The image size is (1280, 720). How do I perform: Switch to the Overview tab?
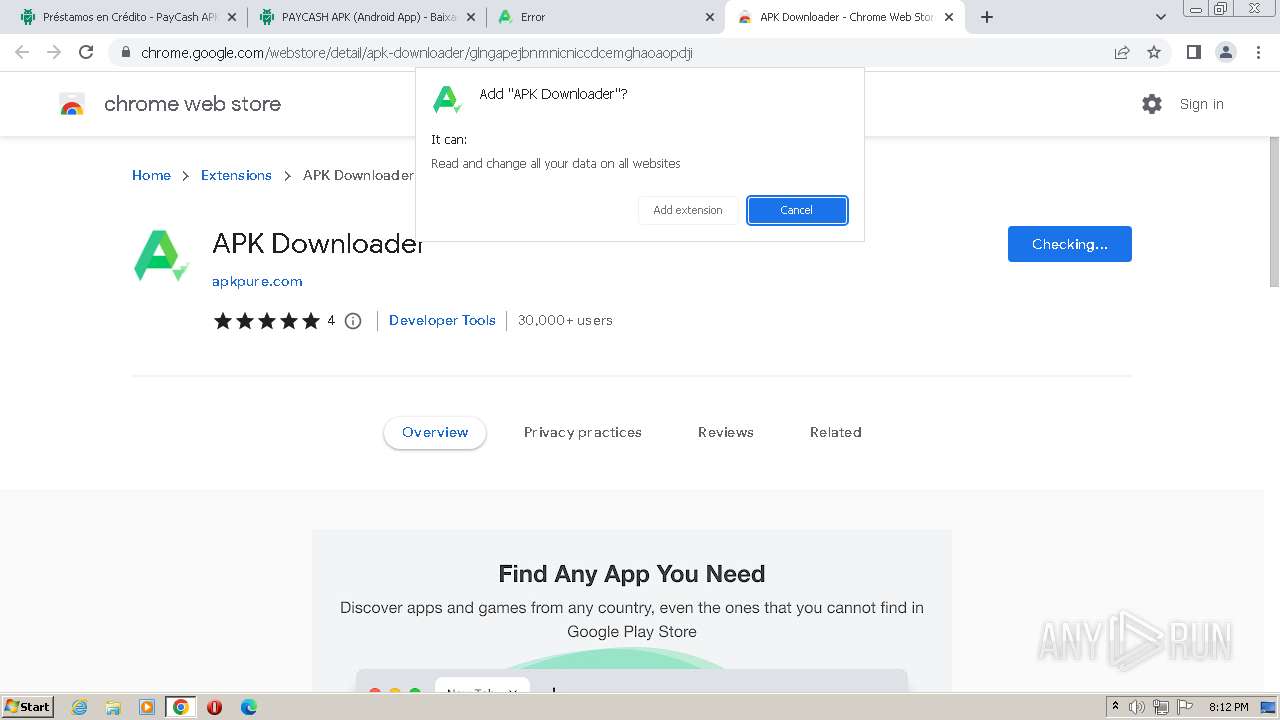[x=435, y=432]
